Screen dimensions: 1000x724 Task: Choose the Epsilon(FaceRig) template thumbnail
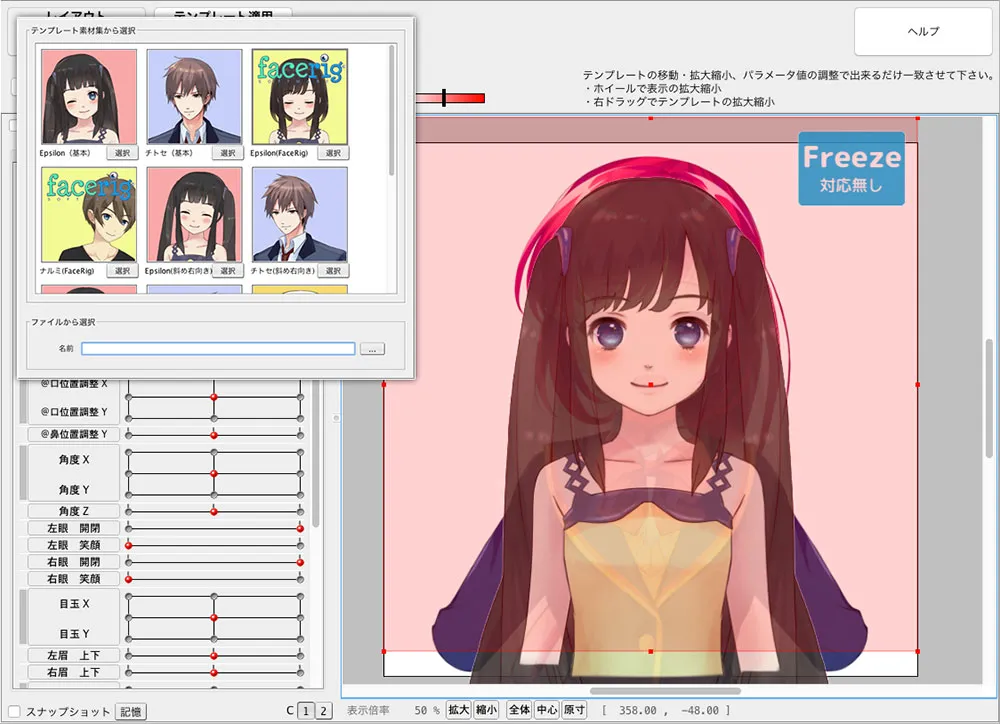(299, 96)
